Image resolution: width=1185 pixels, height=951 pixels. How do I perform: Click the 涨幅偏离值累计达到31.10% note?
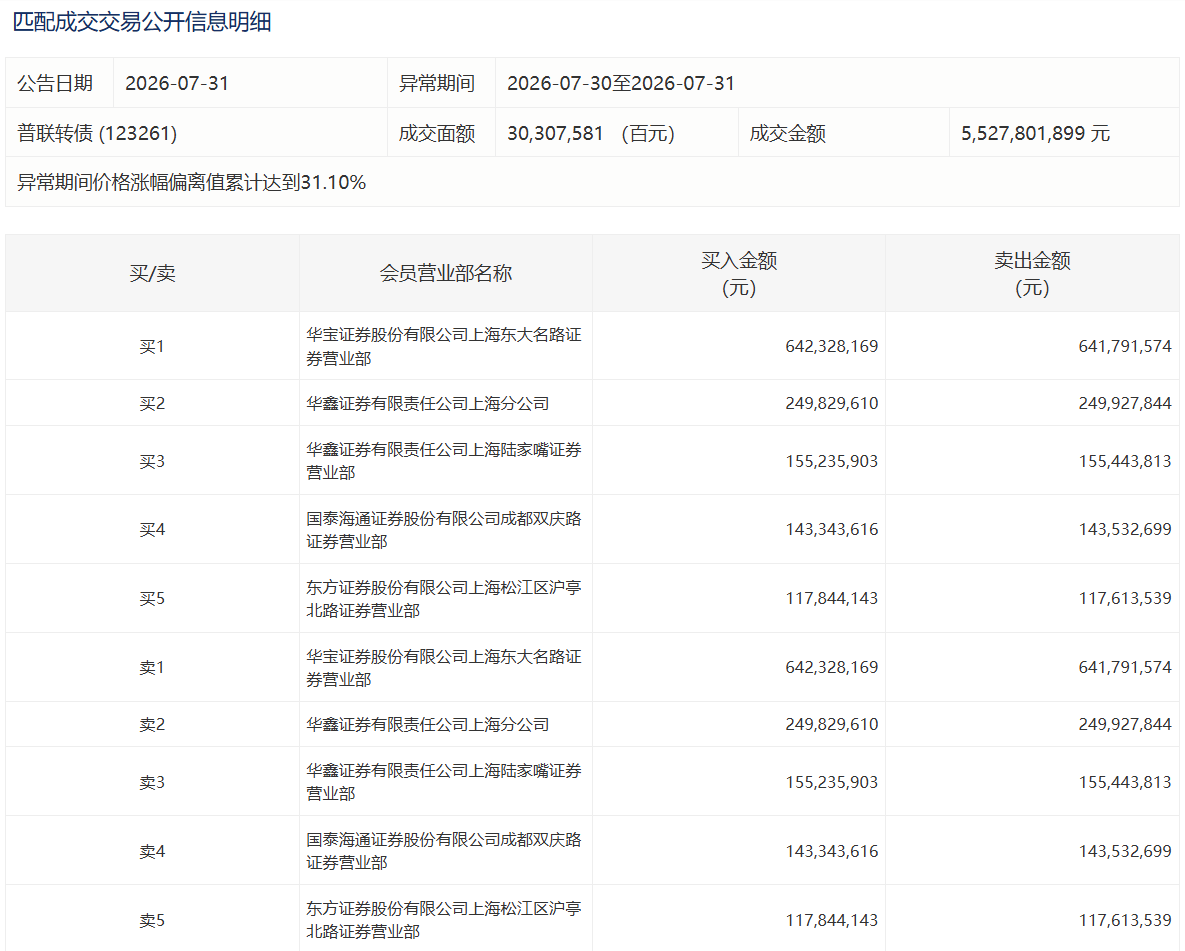(192, 182)
